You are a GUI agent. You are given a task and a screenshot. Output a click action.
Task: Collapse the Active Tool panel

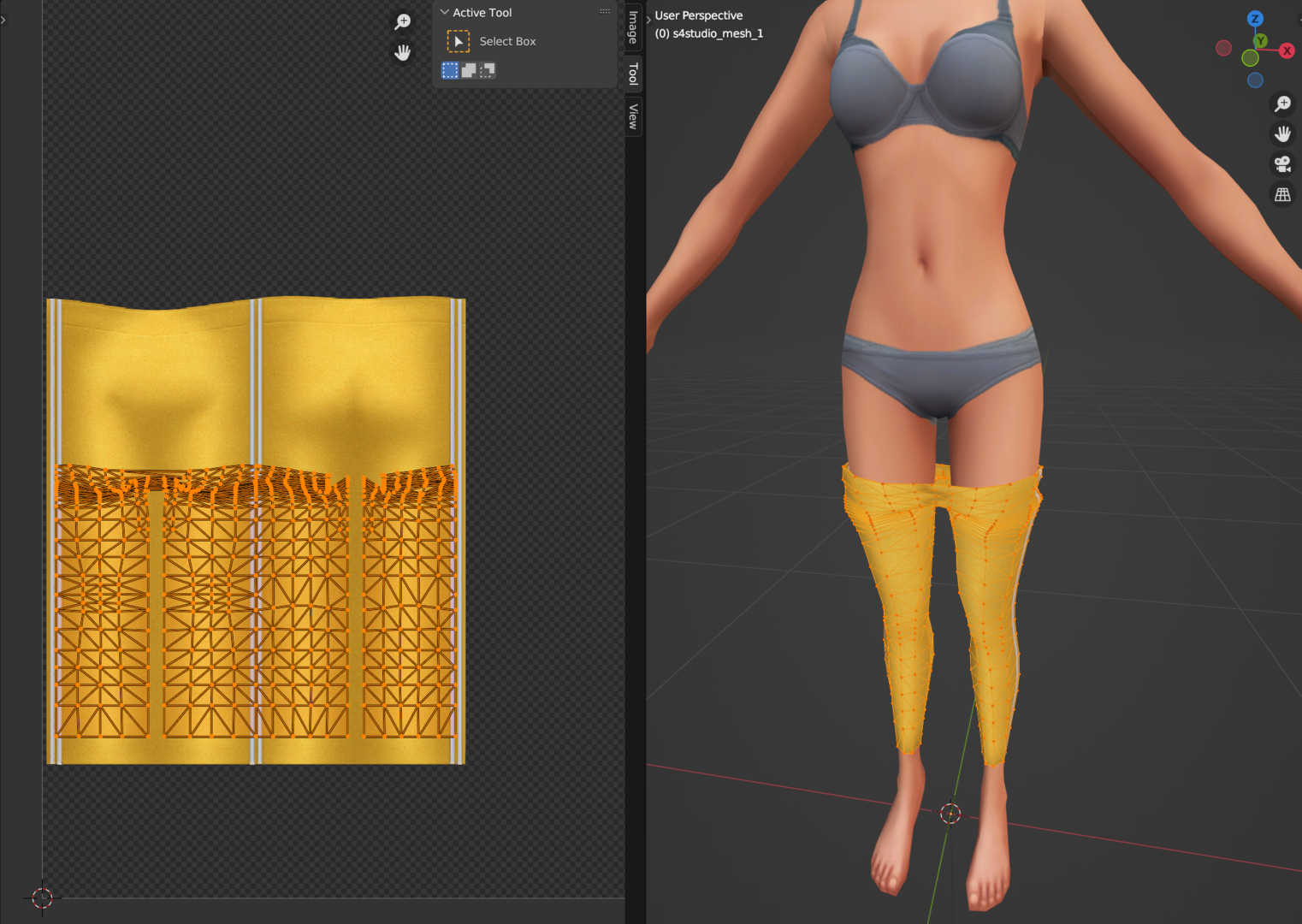(444, 12)
